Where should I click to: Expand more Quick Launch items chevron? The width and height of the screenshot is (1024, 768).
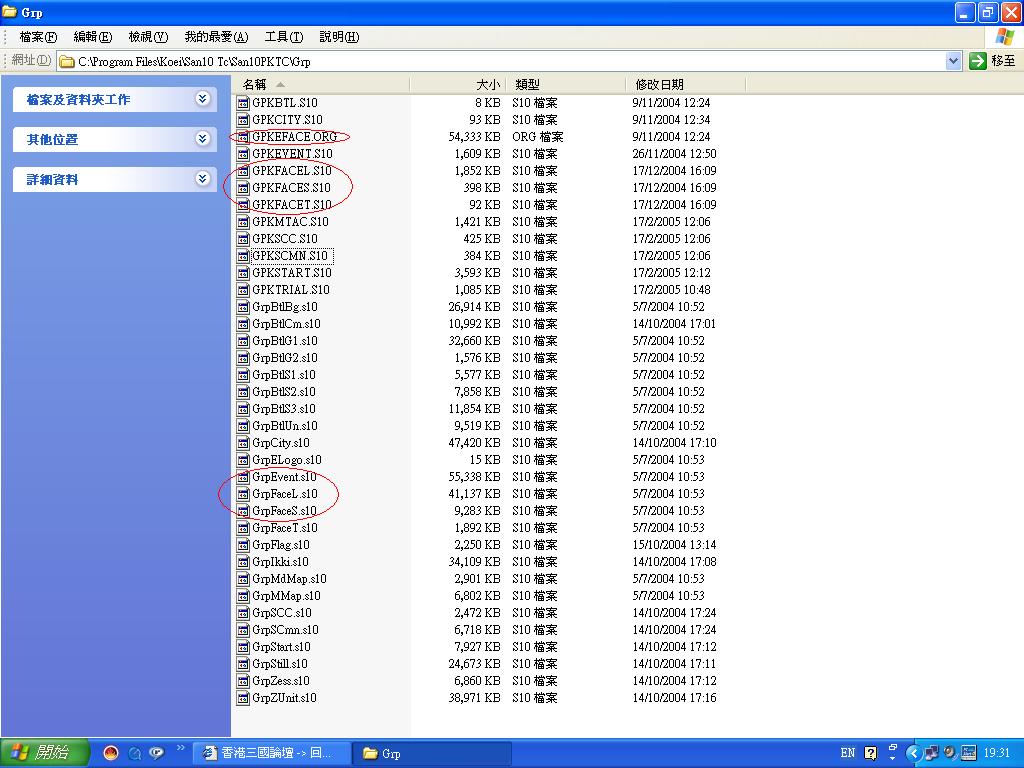pyautogui.click(x=181, y=748)
